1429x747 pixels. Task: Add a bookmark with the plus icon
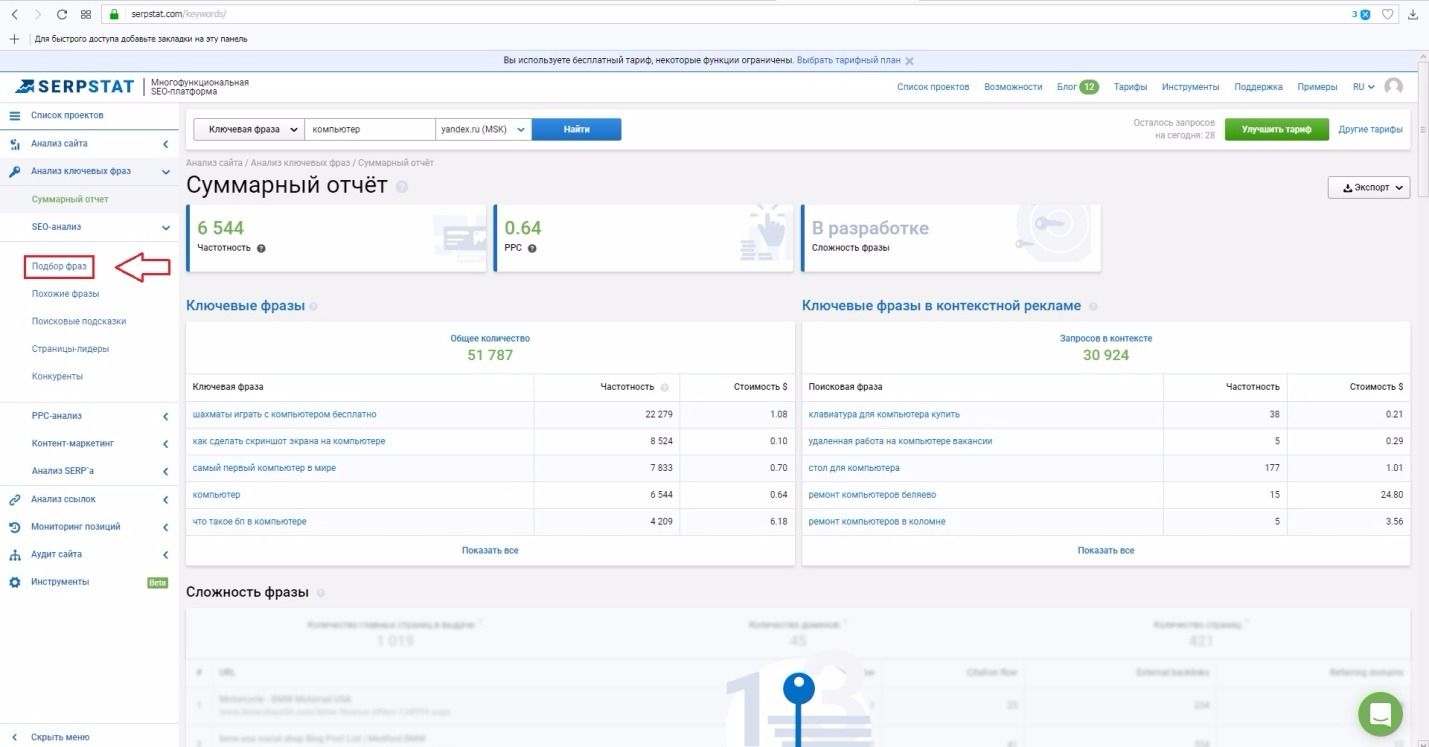[x=14, y=39]
